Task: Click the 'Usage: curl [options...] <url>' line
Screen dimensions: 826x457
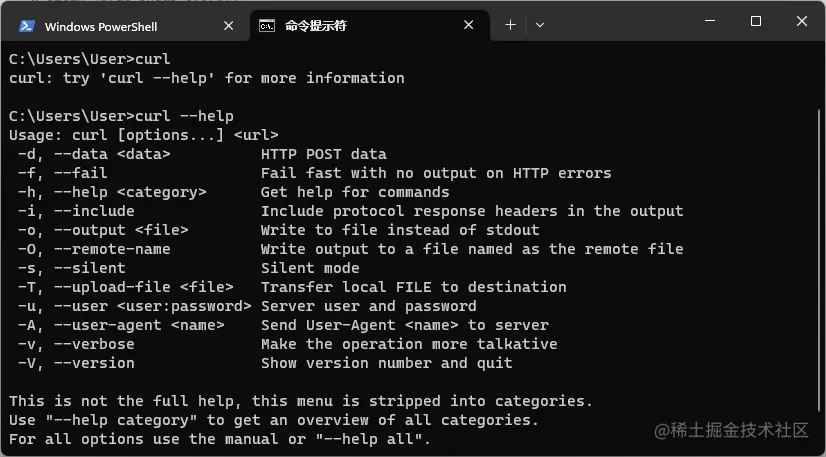Action: [143, 135]
